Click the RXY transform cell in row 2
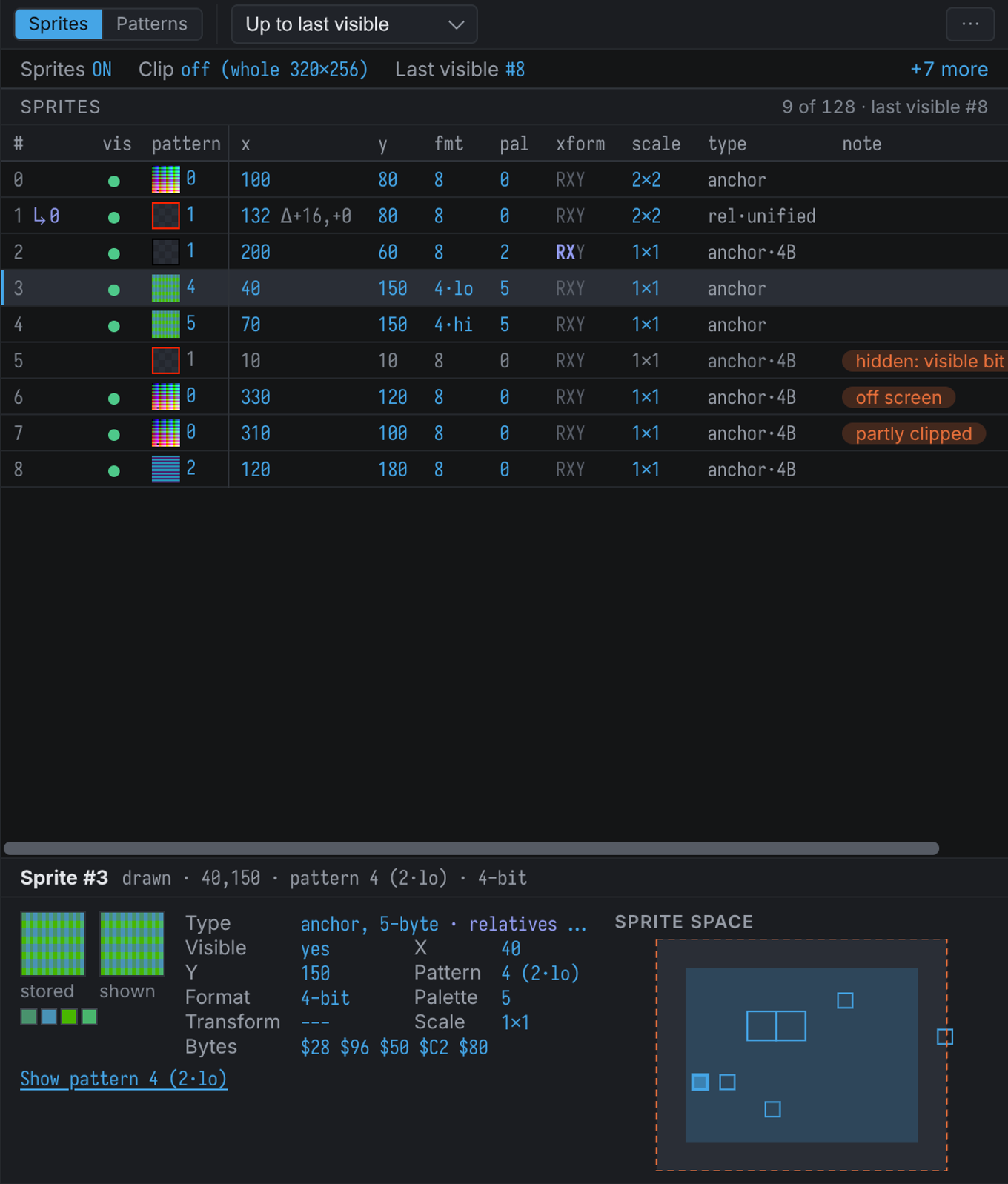 (x=570, y=252)
